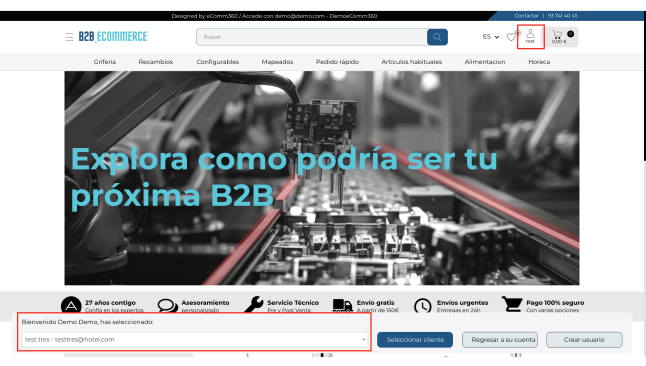Click the hero banner image
The image size is (646, 366).
[322, 178]
